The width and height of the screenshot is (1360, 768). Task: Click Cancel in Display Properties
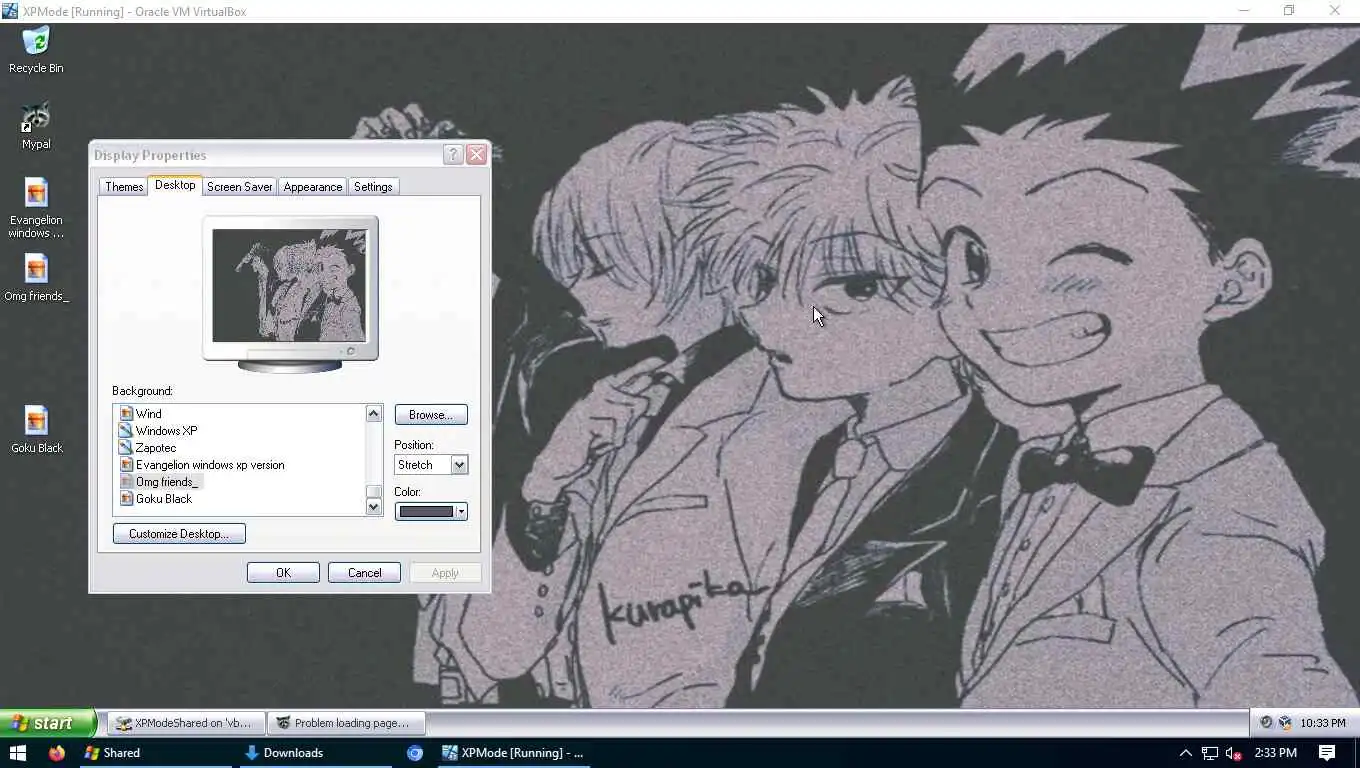[x=364, y=573]
